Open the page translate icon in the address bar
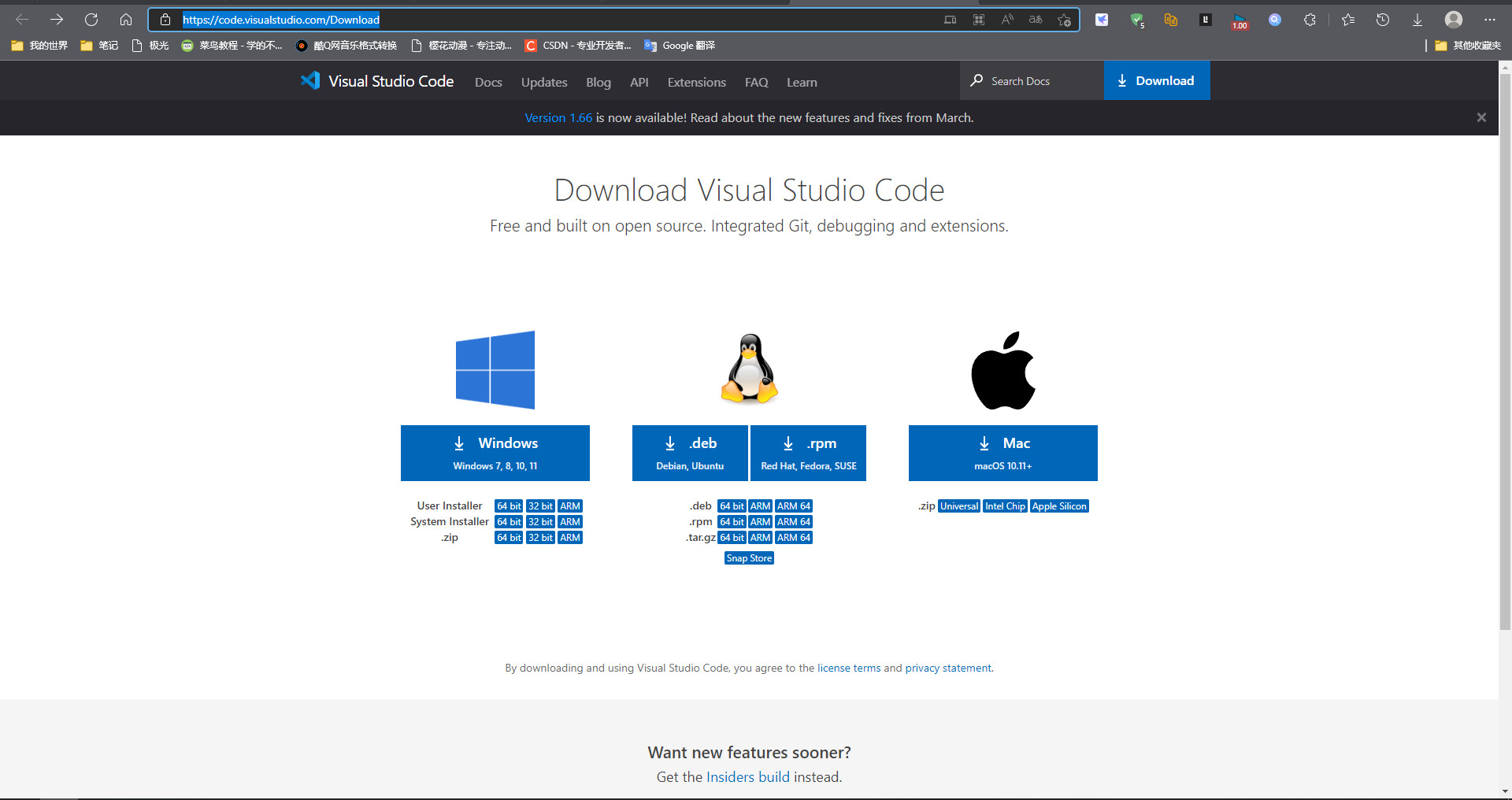The width and height of the screenshot is (1512, 800). [x=1036, y=20]
